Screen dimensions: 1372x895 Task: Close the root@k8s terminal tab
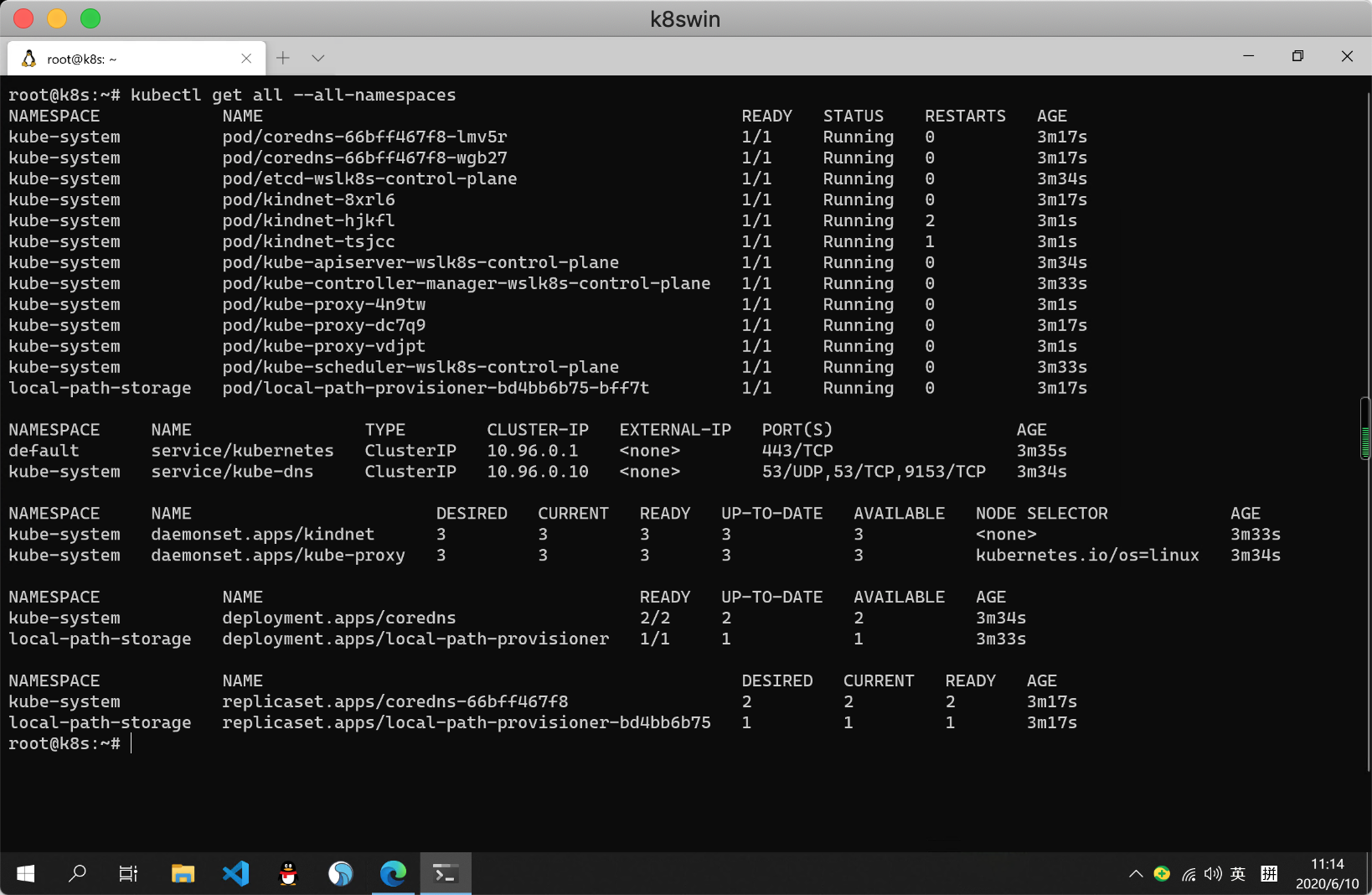point(246,59)
